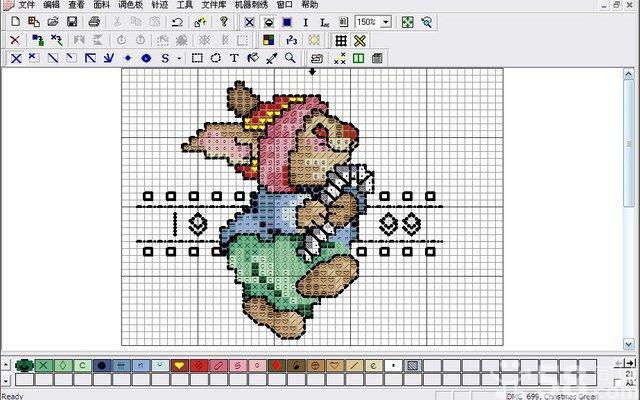Open the 150% zoom level dropdown

386,22
